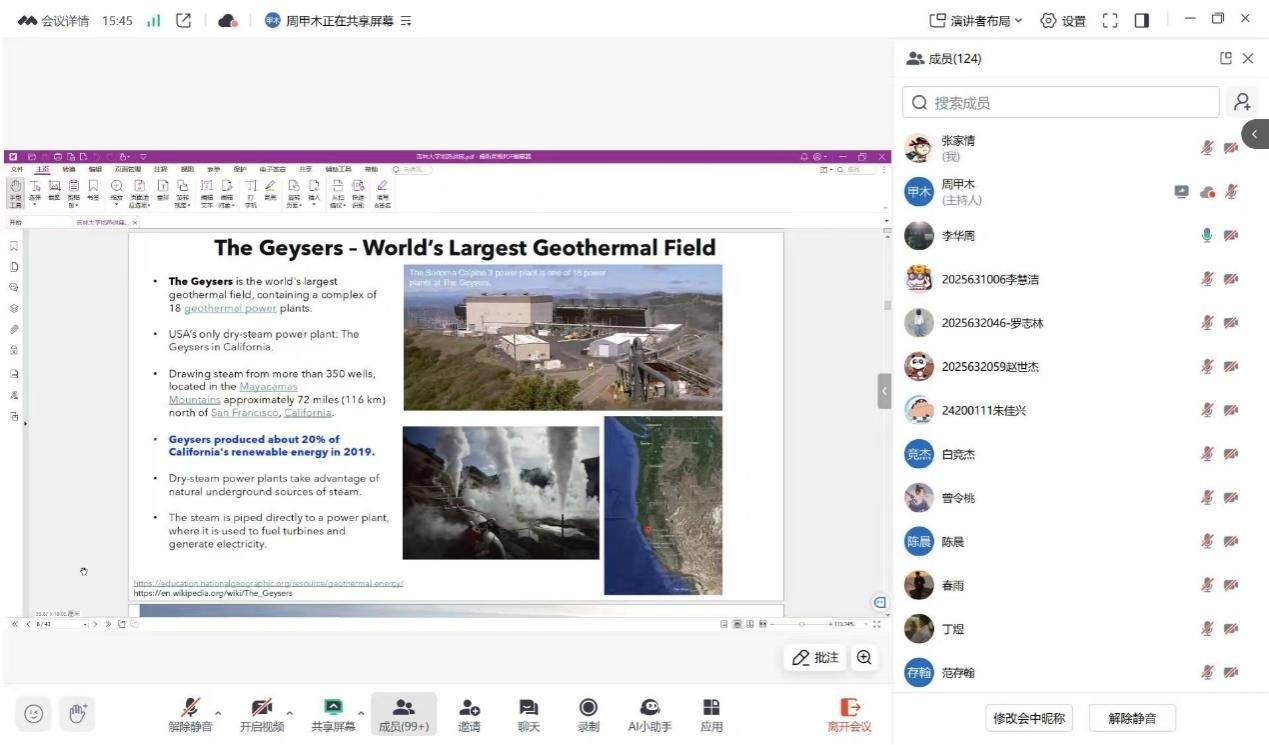This screenshot has height=745, width=1269.
Task: Toggle camera with 开启视频
Action: click(261, 714)
